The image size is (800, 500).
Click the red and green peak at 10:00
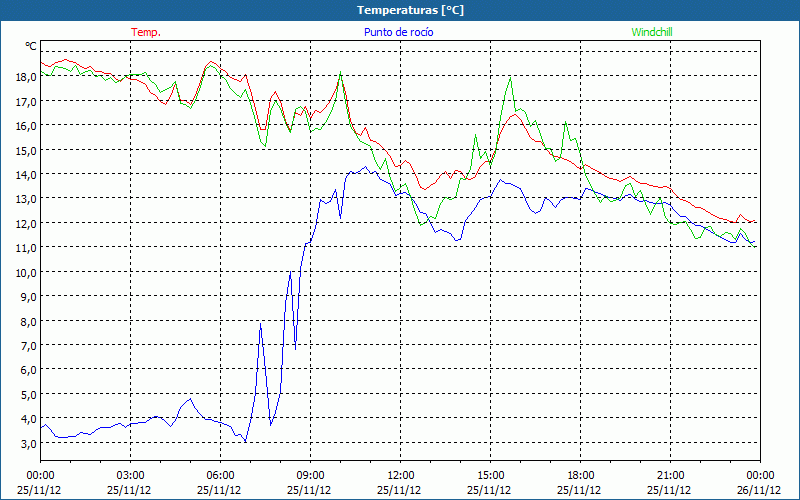[340, 72]
